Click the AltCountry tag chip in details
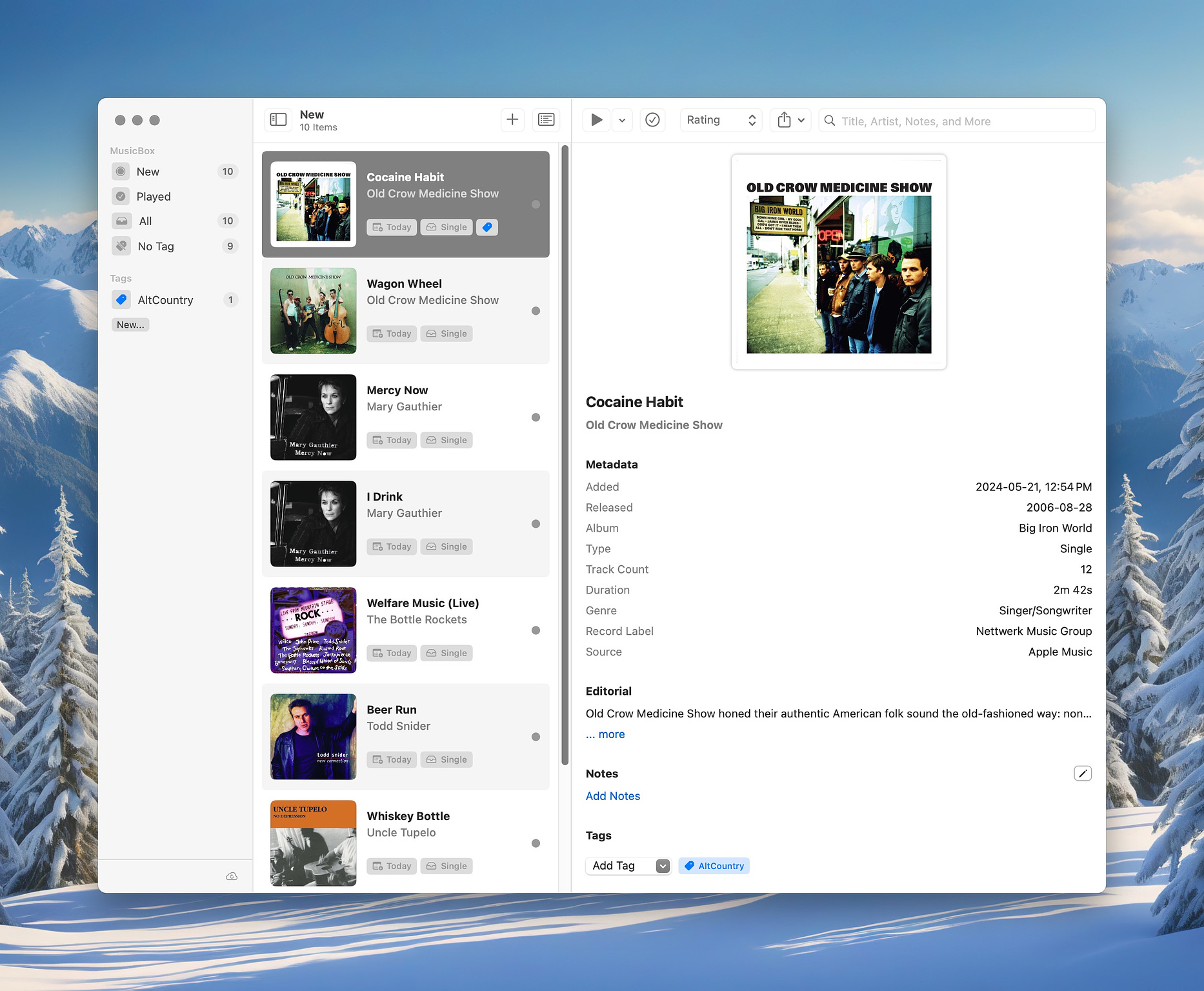 (714, 866)
